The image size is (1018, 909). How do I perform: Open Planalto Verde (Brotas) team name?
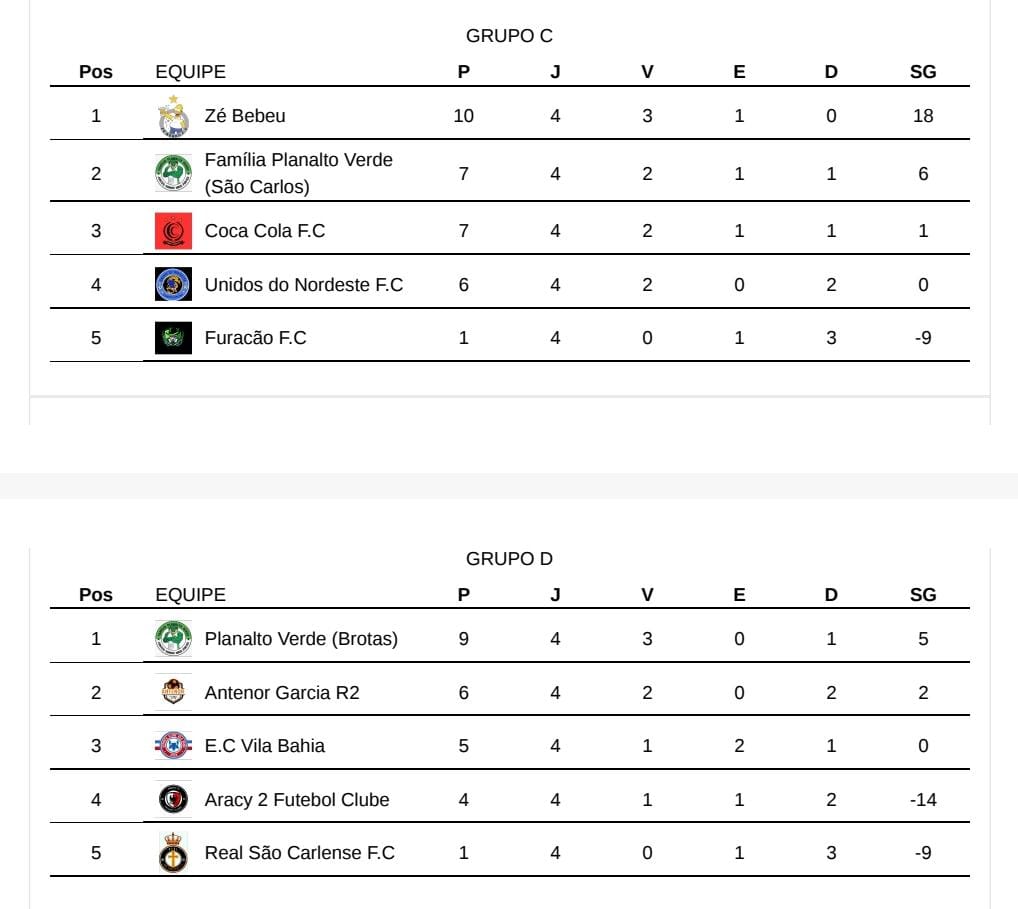301,639
